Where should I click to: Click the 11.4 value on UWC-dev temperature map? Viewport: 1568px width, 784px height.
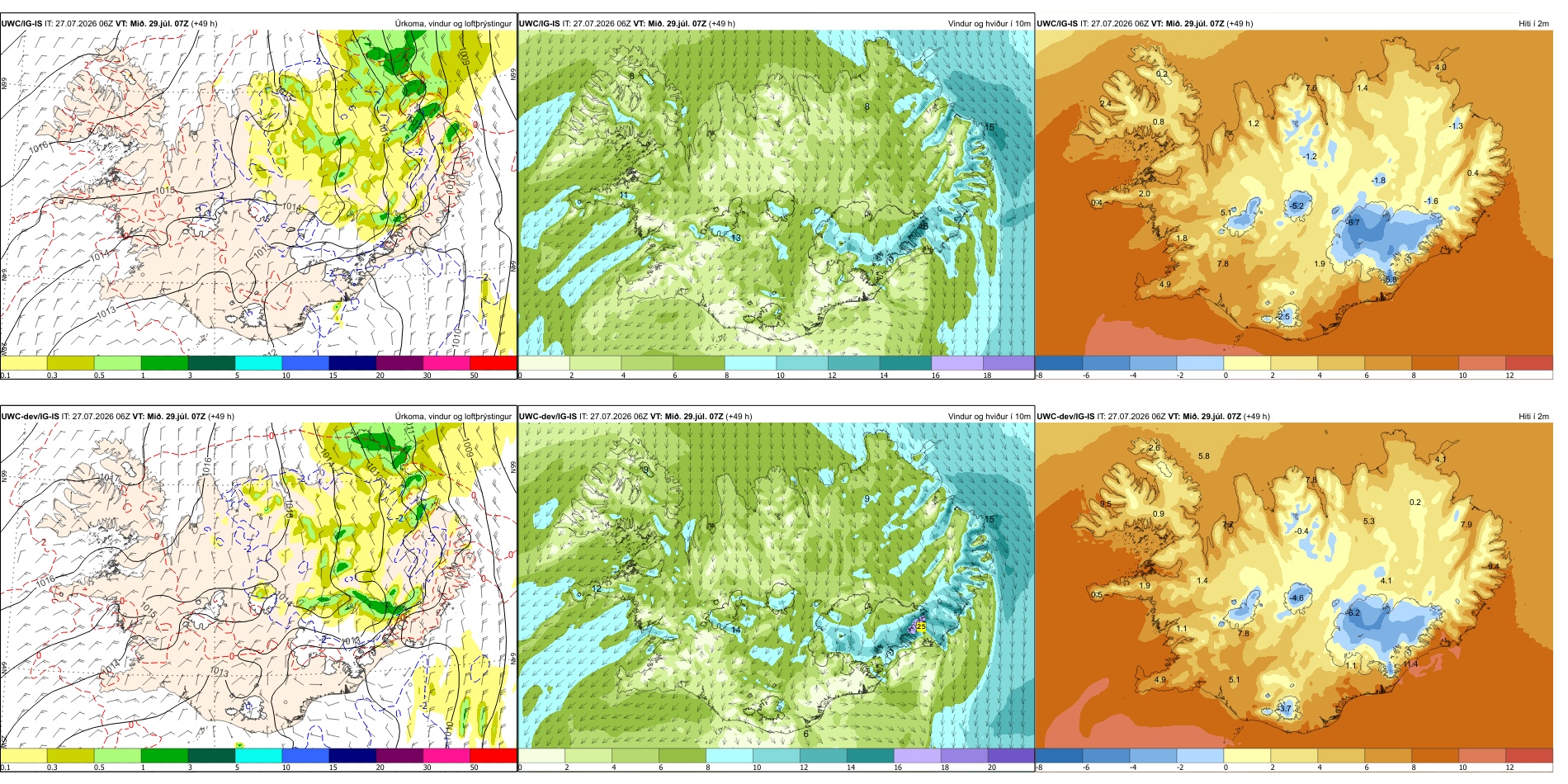click(1410, 664)
